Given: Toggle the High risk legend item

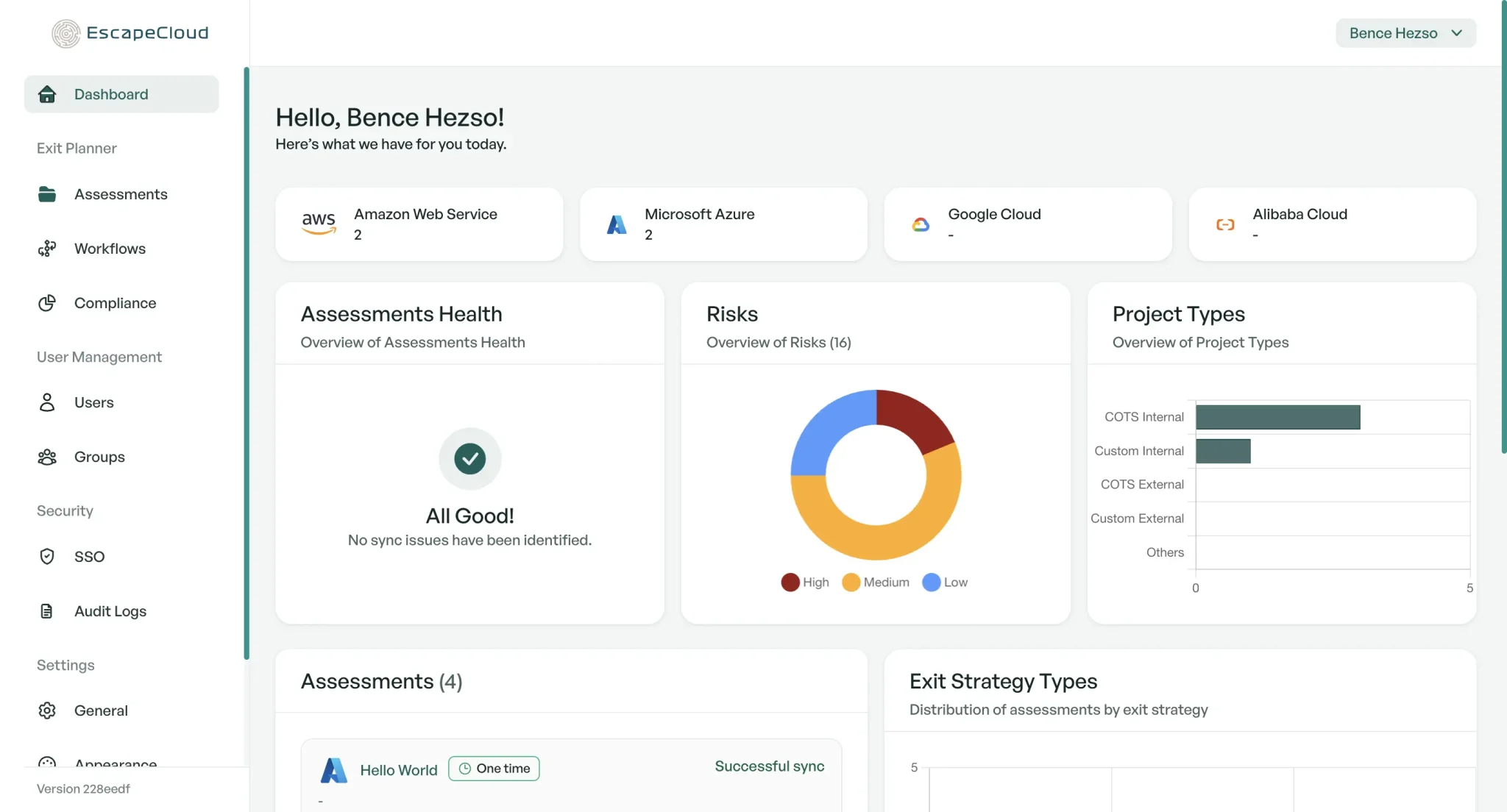Looking at the screenshot, I should coord(805,582).
